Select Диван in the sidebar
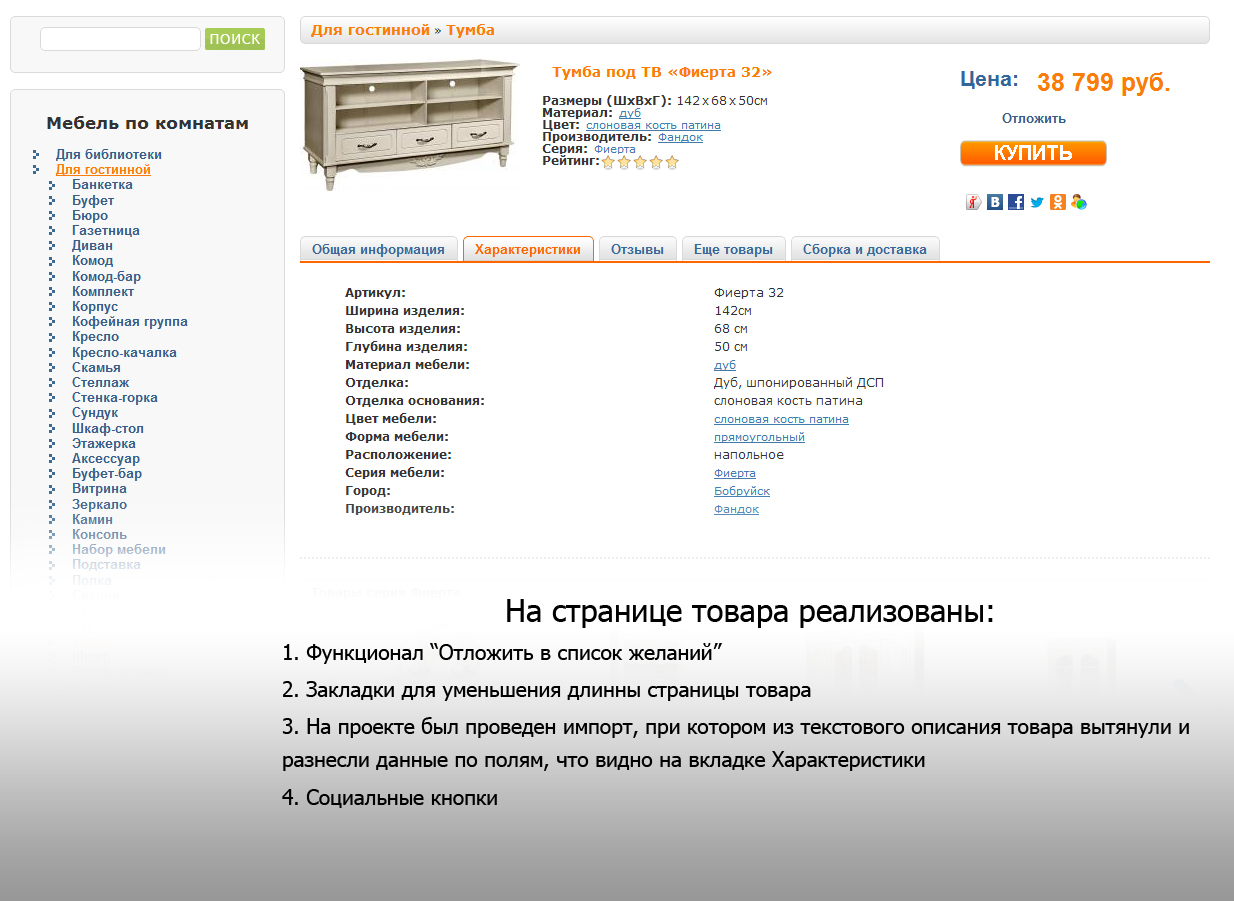The height and width of the screenshot is (901, 1234). 92,245
